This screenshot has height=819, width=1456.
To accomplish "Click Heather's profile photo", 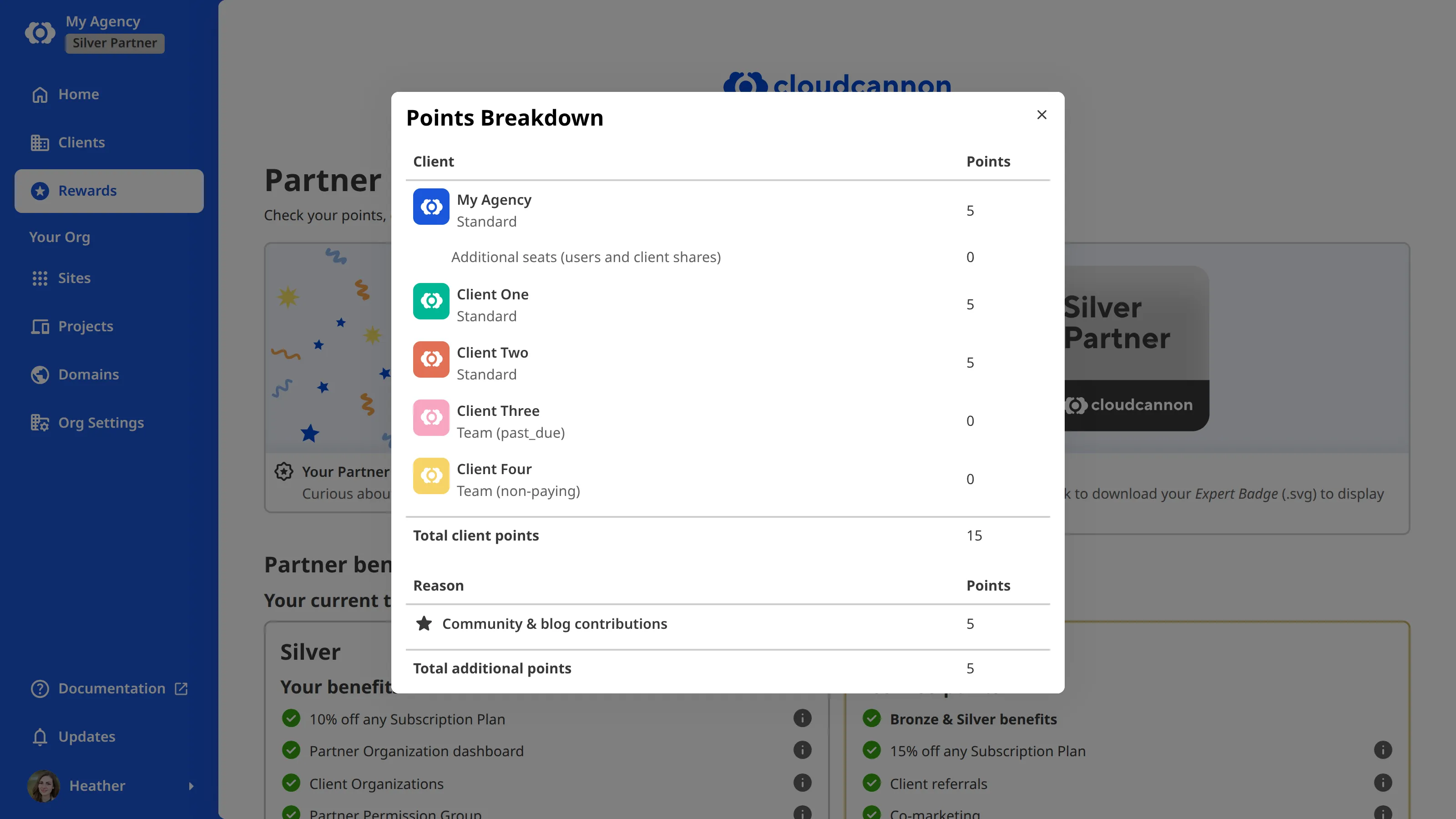I will 44,786.
